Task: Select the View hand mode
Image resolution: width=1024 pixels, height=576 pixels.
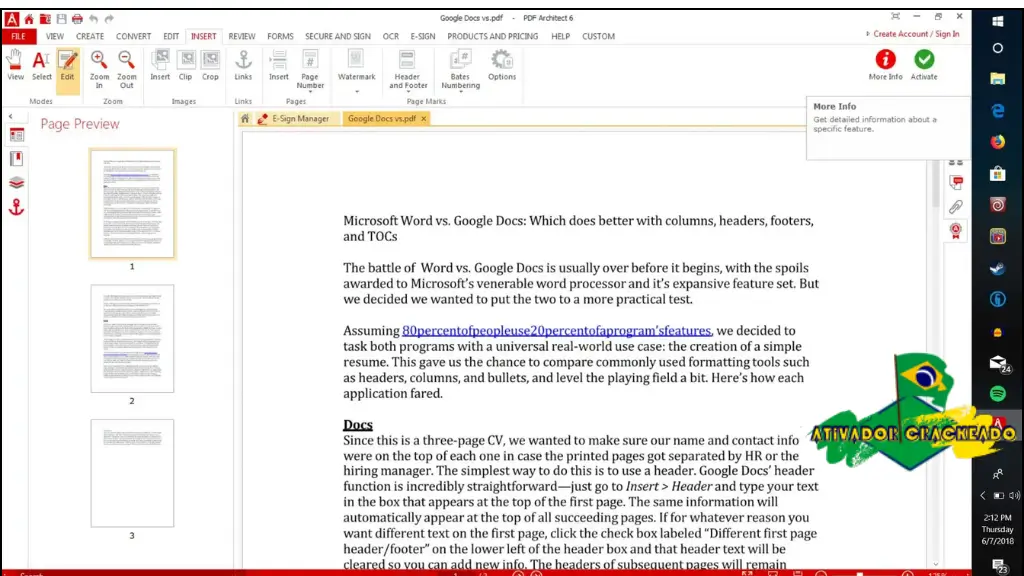Action: 15,65
